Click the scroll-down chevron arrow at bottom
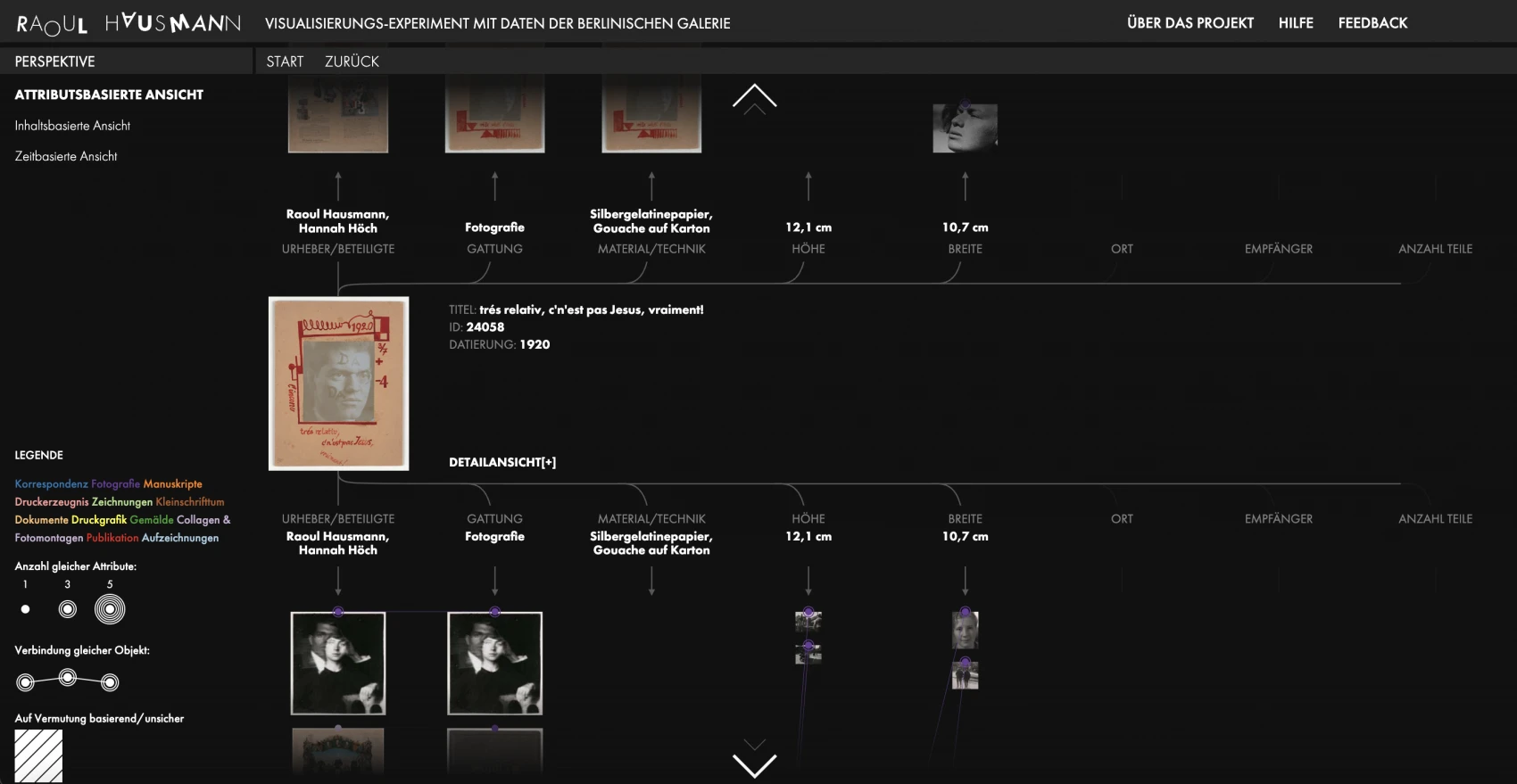Image resolution: width=1517 pixels, height=784 pixels. coord(754,764)
